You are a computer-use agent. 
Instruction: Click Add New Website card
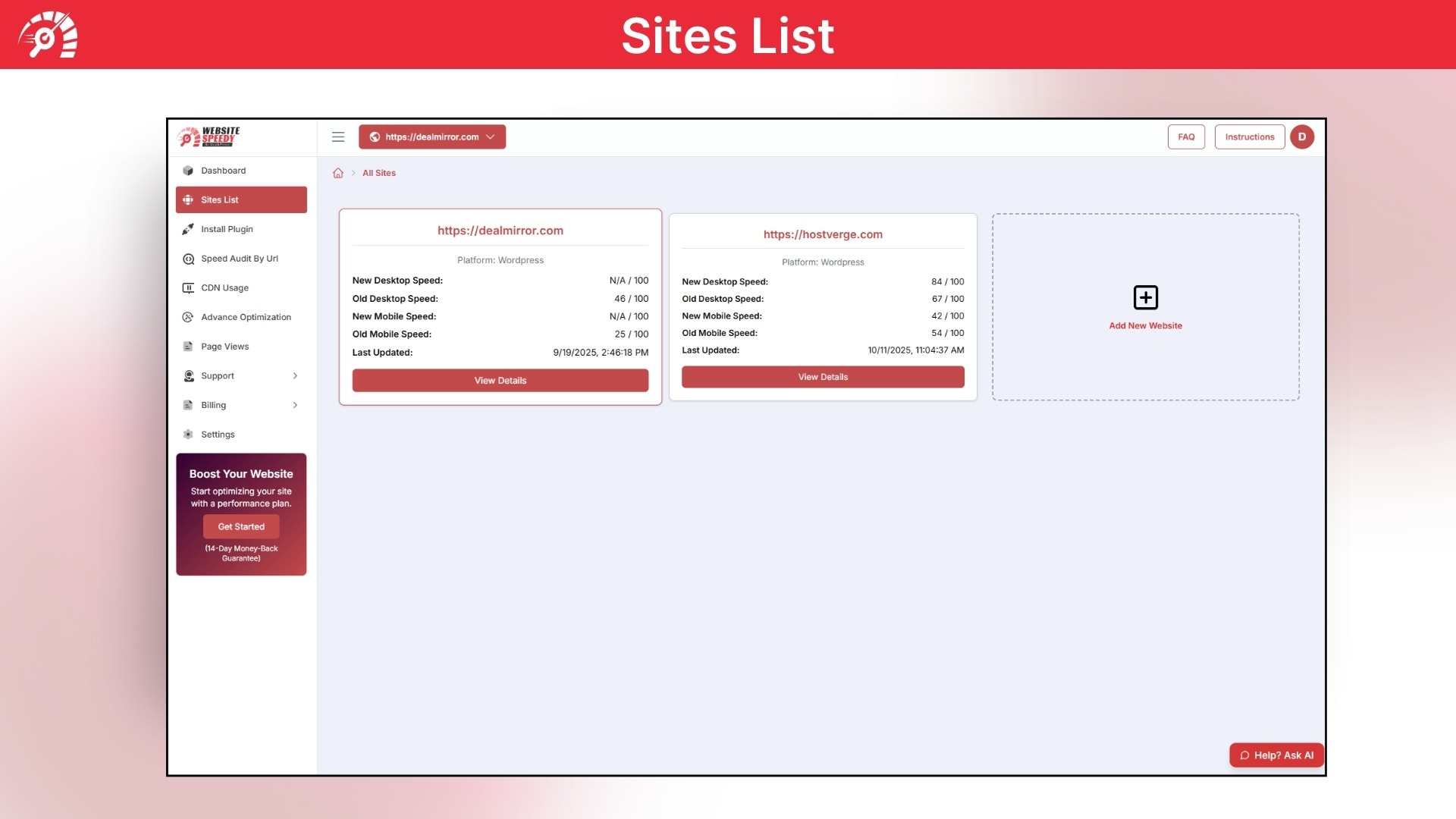pos(1145,306)
